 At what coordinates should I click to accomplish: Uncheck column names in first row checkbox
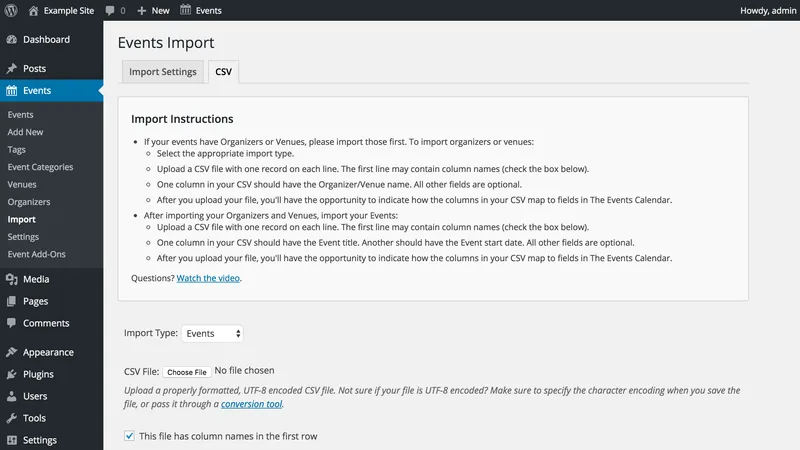pos(129,436)
